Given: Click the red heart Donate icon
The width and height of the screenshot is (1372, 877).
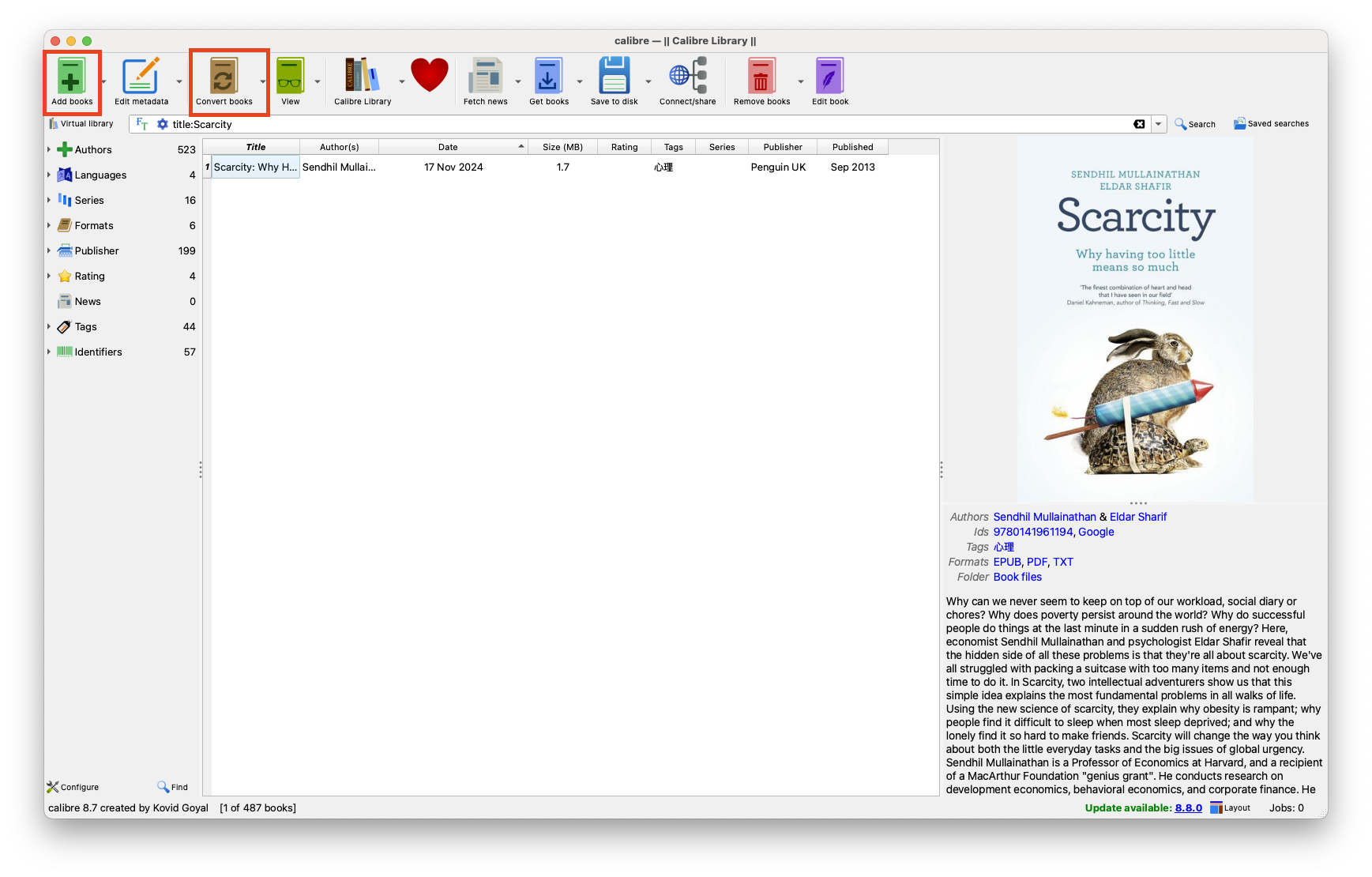Looking at the screenshot, I should (429, 77).
